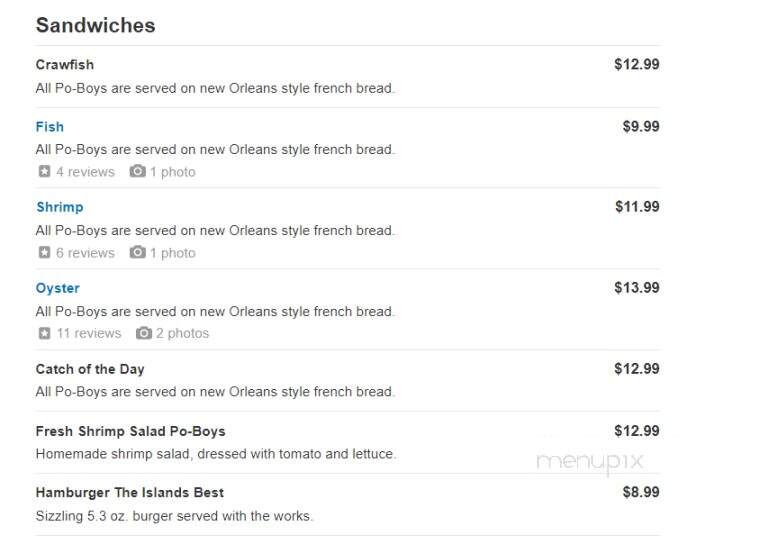Click the camera icon under the Fish item
Screen dimensions: 769x544
137,171
